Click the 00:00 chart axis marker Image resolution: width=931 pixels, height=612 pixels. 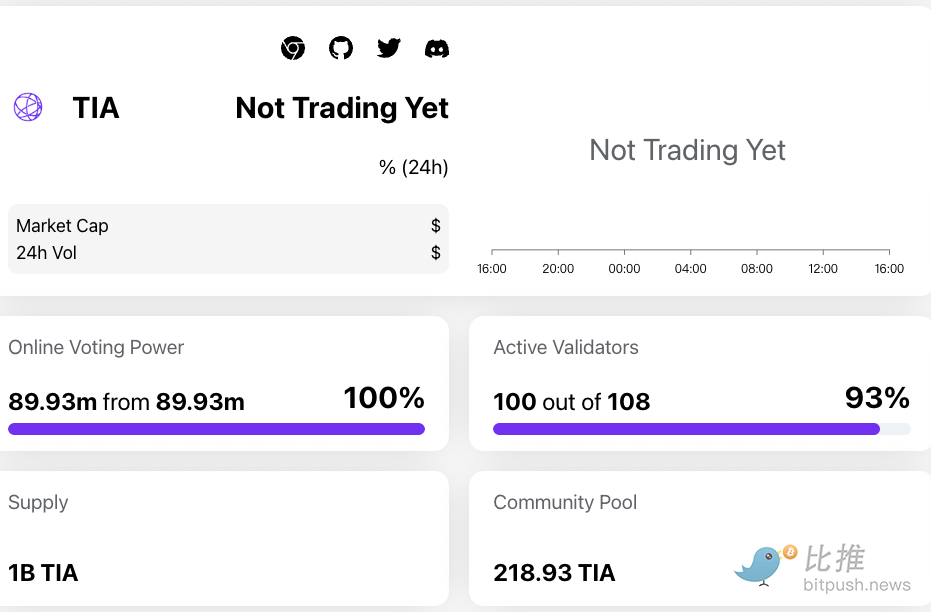(624, 269)
